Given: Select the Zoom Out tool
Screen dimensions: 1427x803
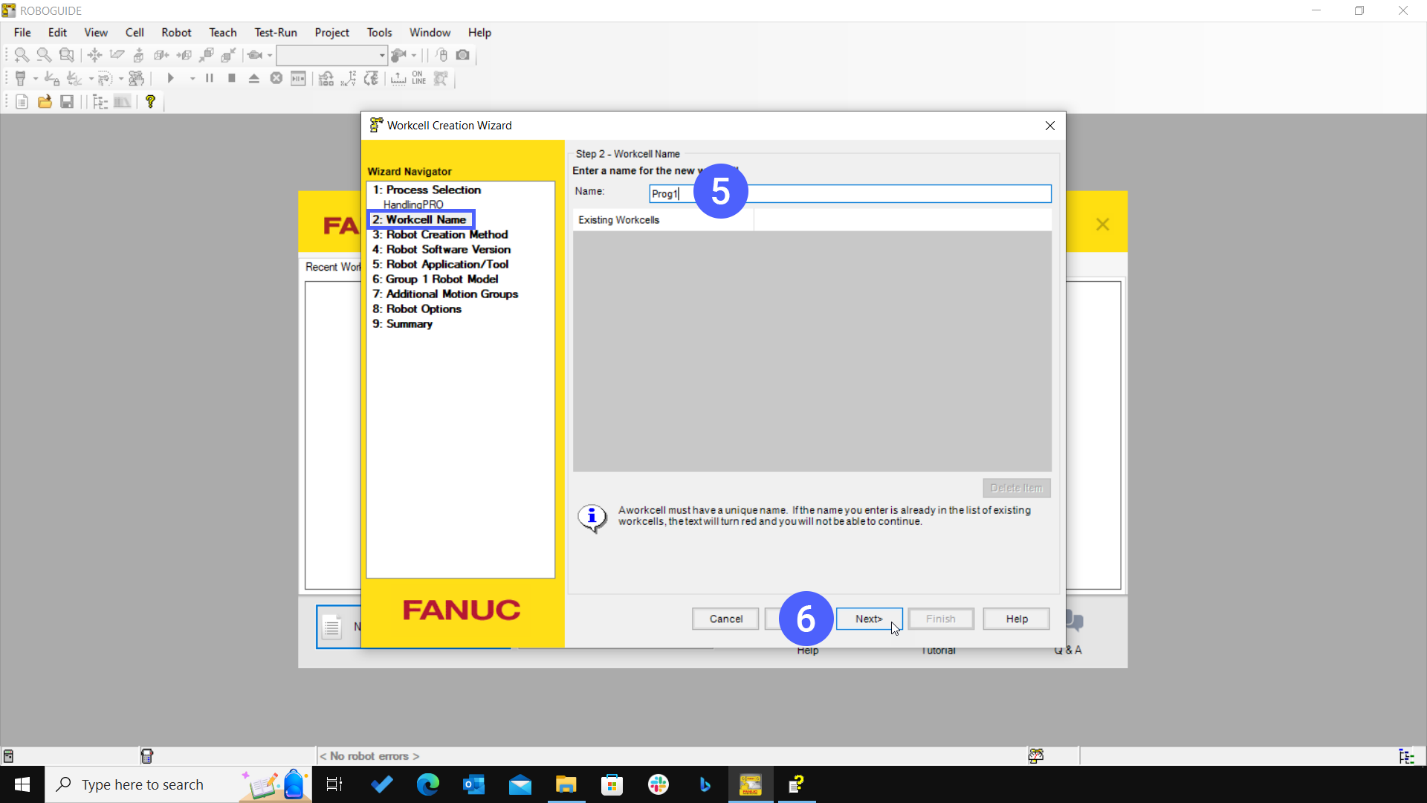Looking at the screenshot, I should [x=43, y=55].
